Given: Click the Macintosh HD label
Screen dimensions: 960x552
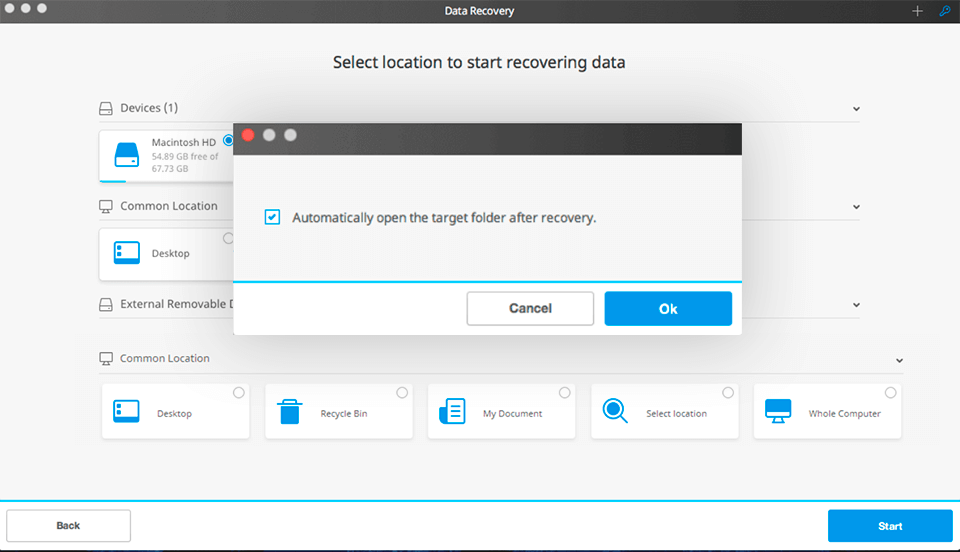Looking at the screenshot, I should pos(184,142).
